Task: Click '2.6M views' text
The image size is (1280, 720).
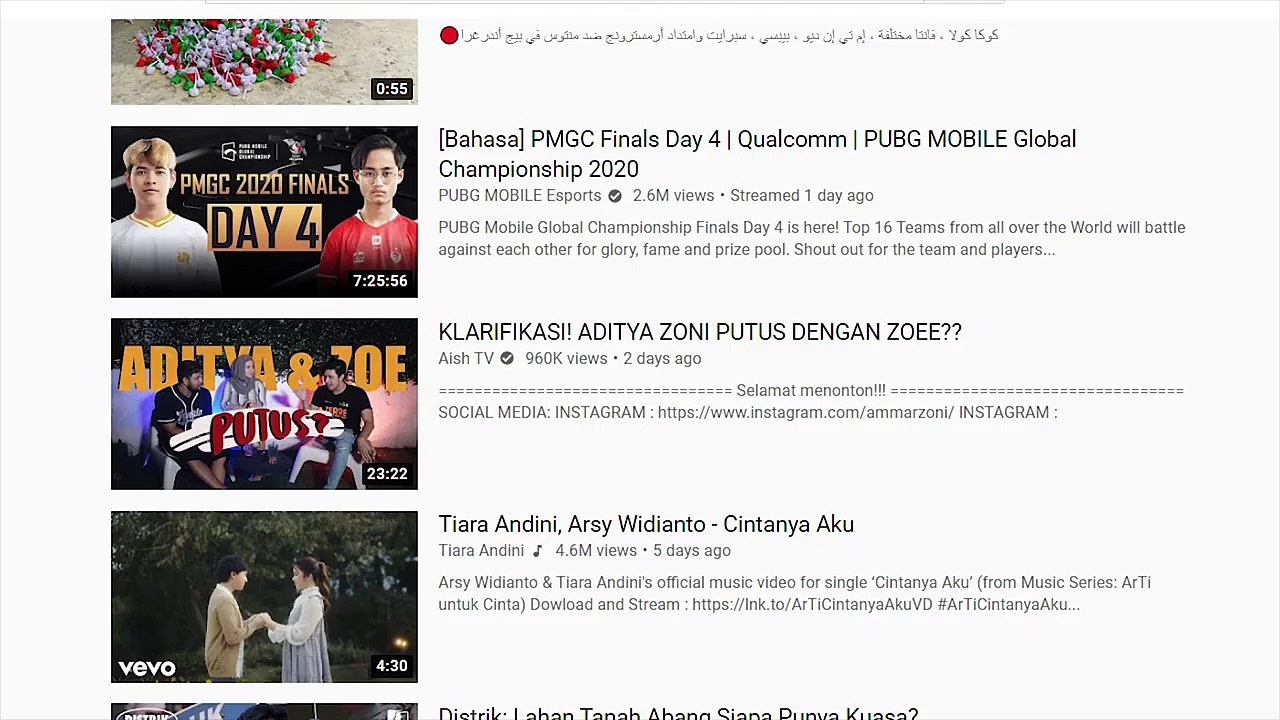Action: tap(673, 195)
